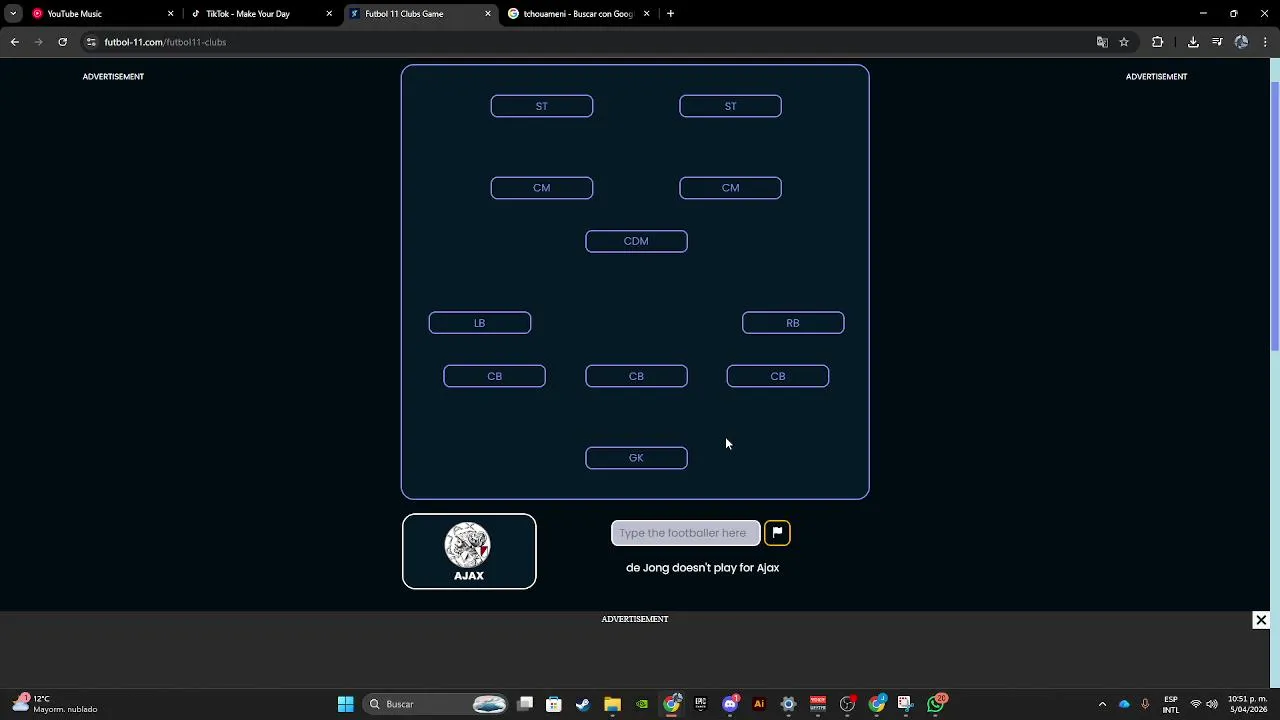Pick the left CB position slot
This screenshot has width=1280, height=720.
tap(495, 376)
